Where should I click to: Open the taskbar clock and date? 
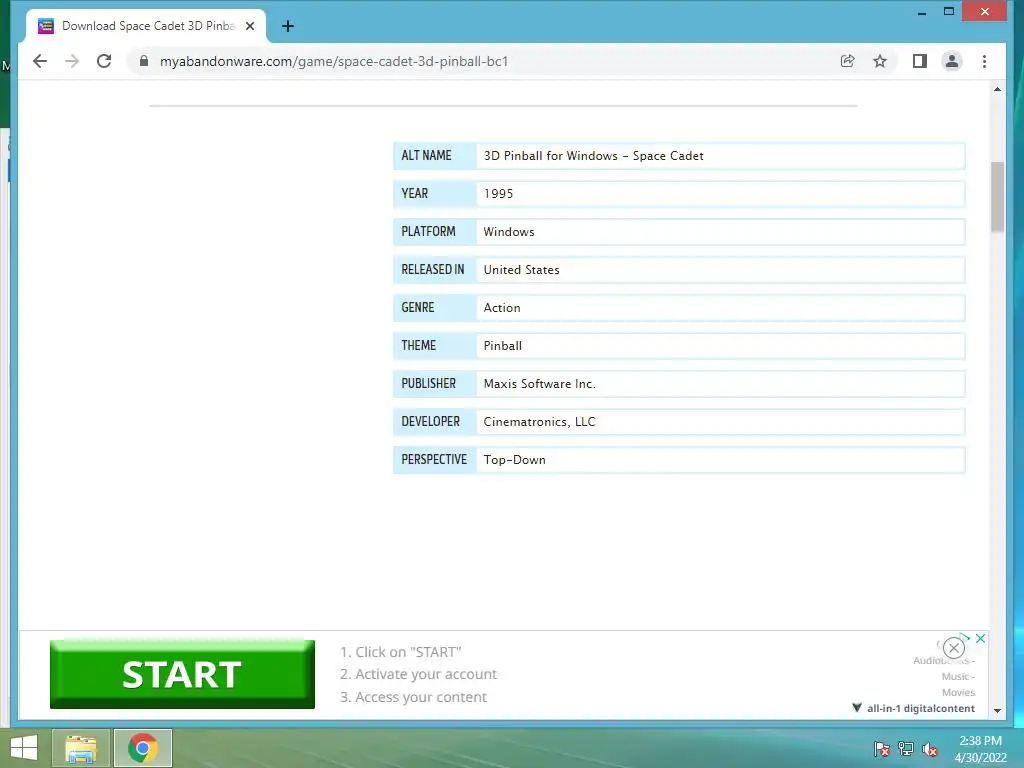[980, 749]
